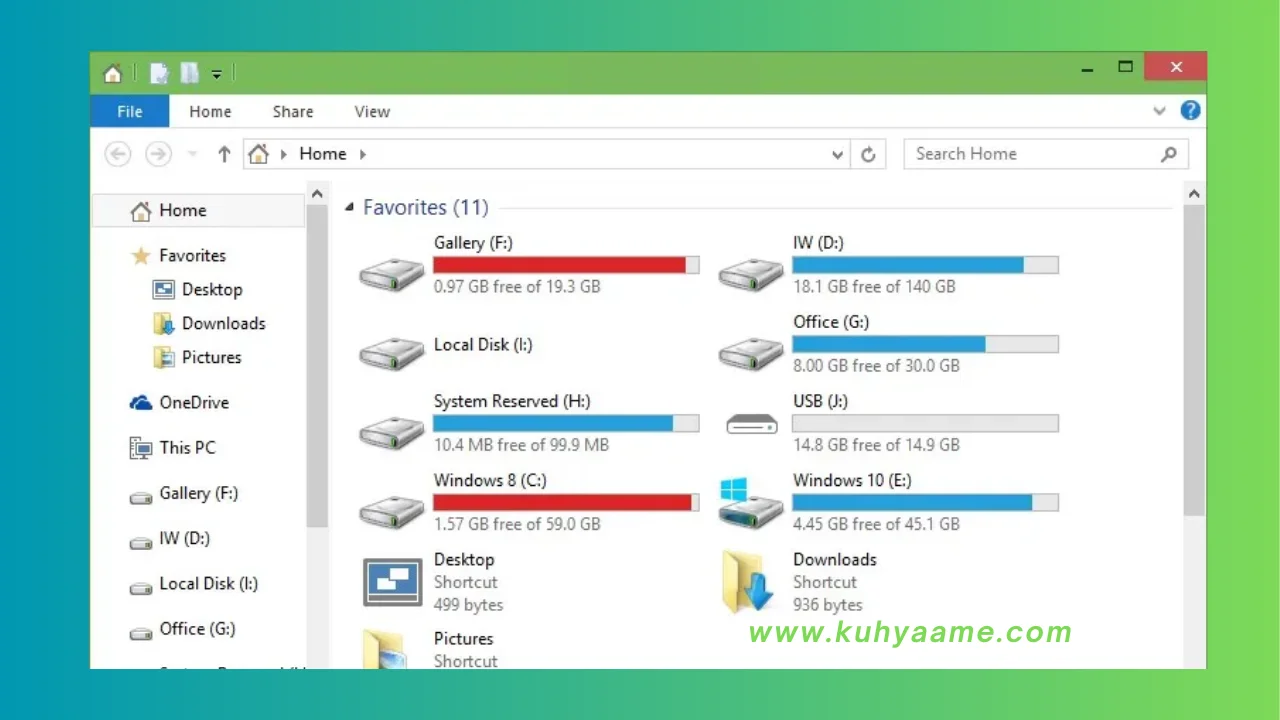Click the OneDrive cloud icon
This screenshot has height=720, width=1280.
tap(141, 403)
